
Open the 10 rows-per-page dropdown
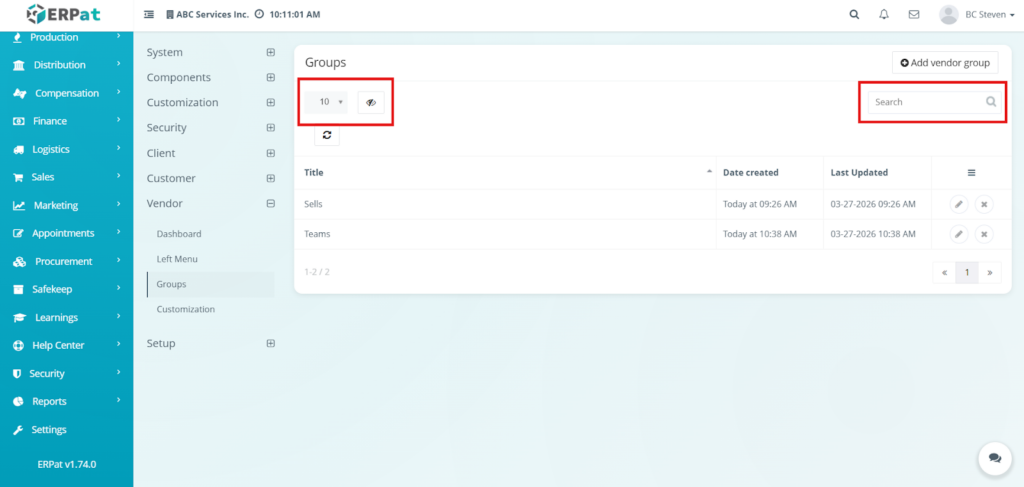[x=331, y=102]
